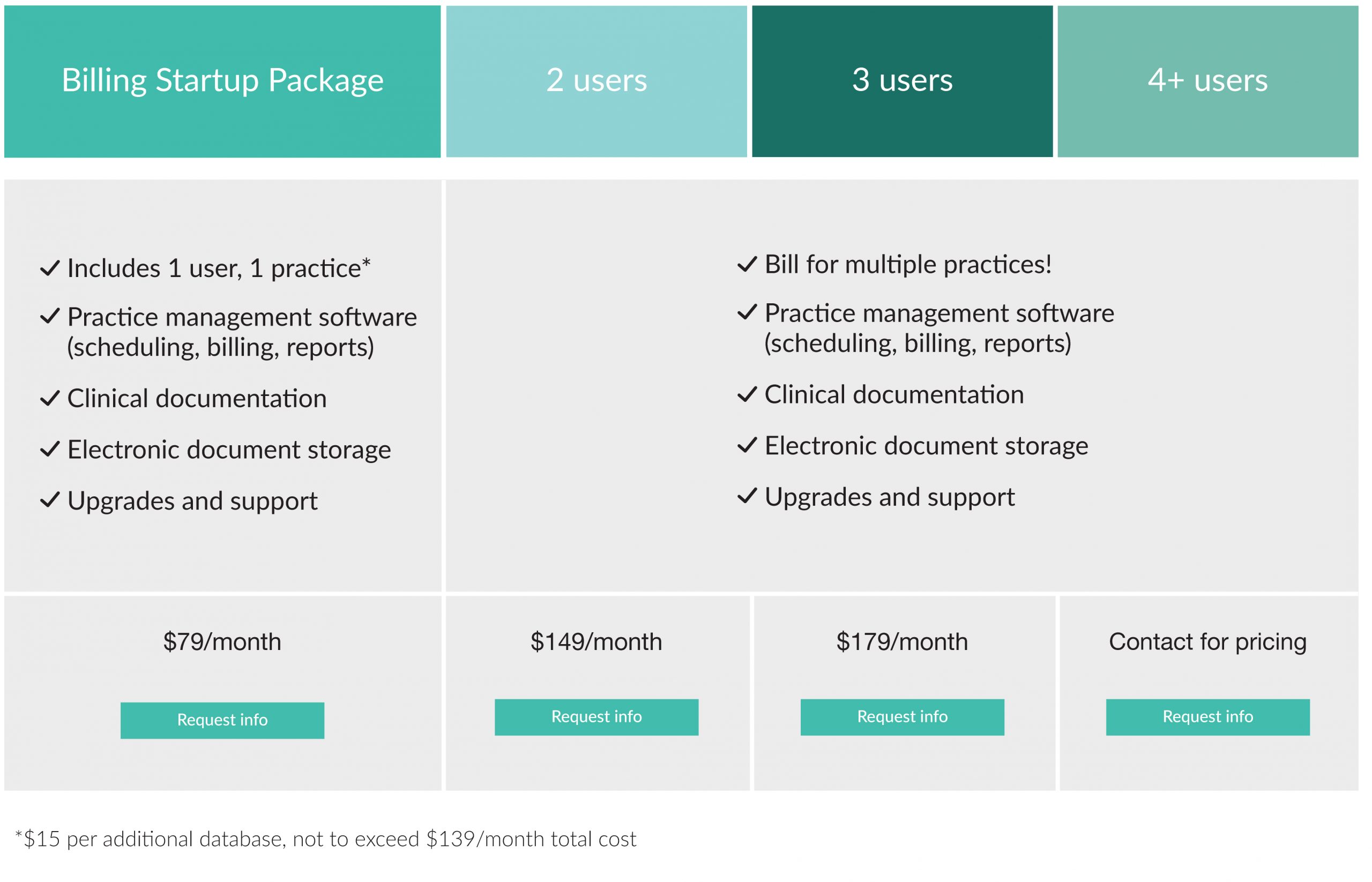Click the left Electronic document storage checkmark
The height and width of the screenshot is (882, 1372).
[x=50, y=451]
